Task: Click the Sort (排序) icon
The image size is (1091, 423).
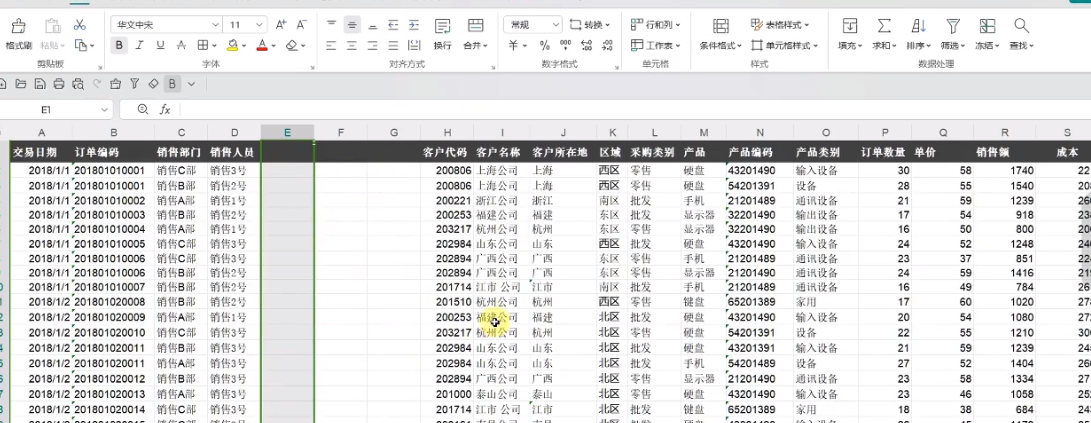Action: tap(918, 25)
